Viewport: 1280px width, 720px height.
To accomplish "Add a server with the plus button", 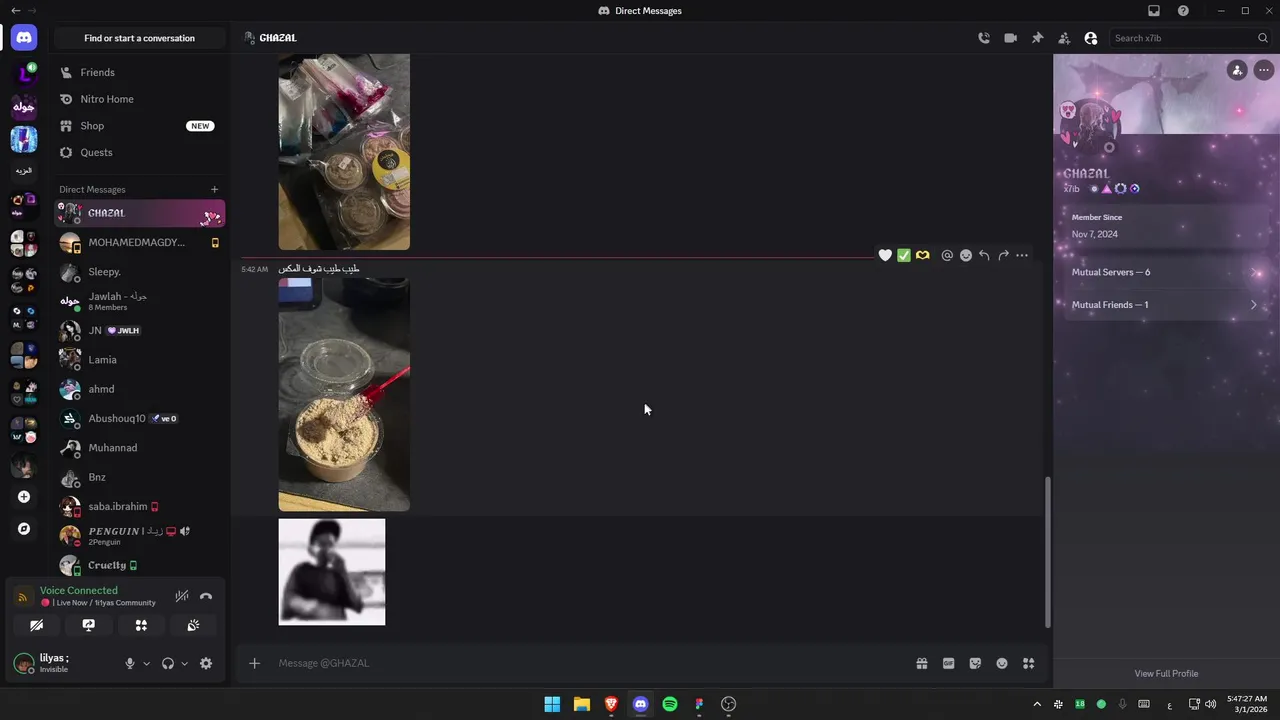I will click(24, 497).
